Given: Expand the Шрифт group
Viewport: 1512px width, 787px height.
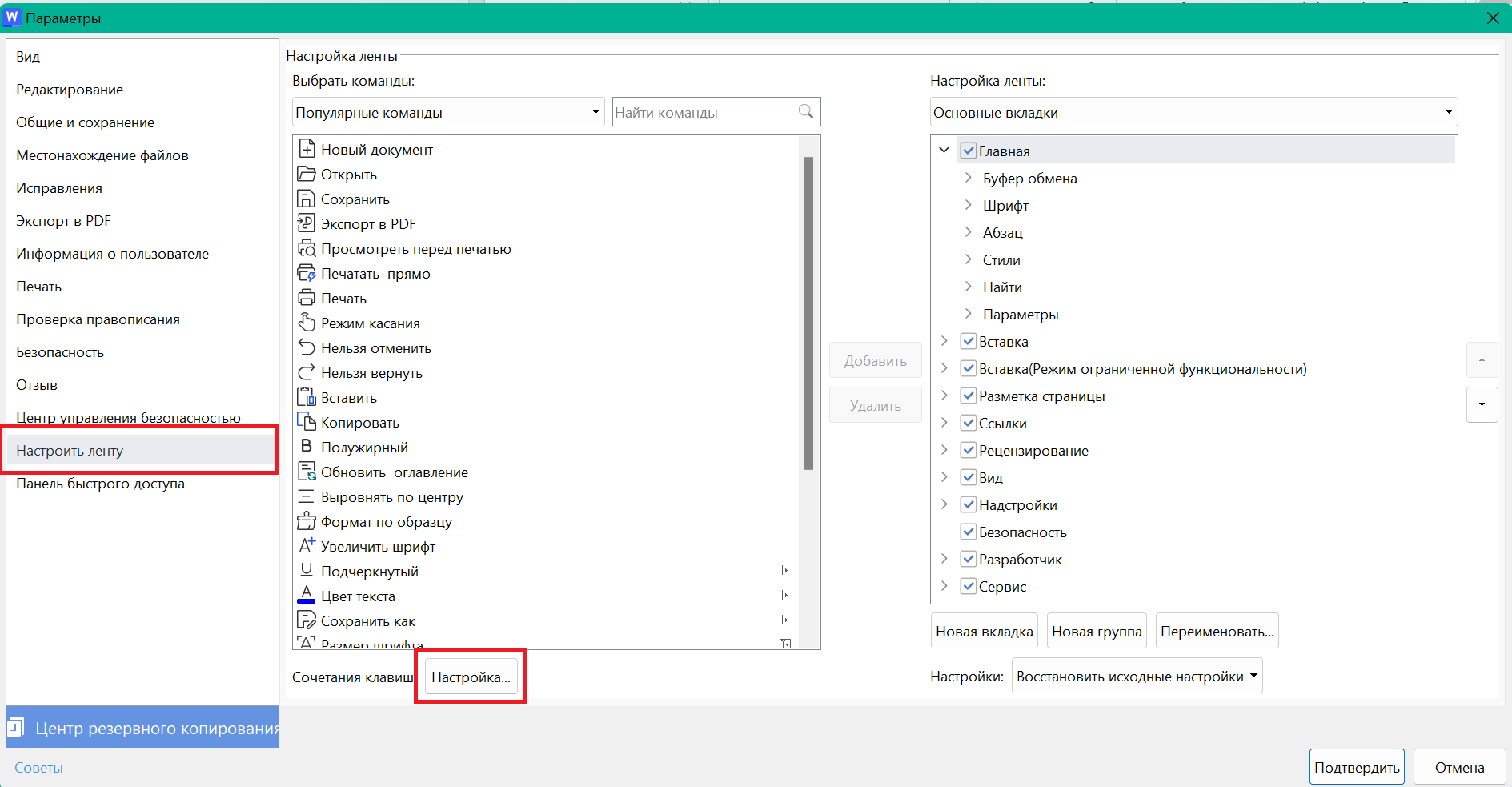Looking at the screenshot, I should pyautogui.click(x=969, y=205).
